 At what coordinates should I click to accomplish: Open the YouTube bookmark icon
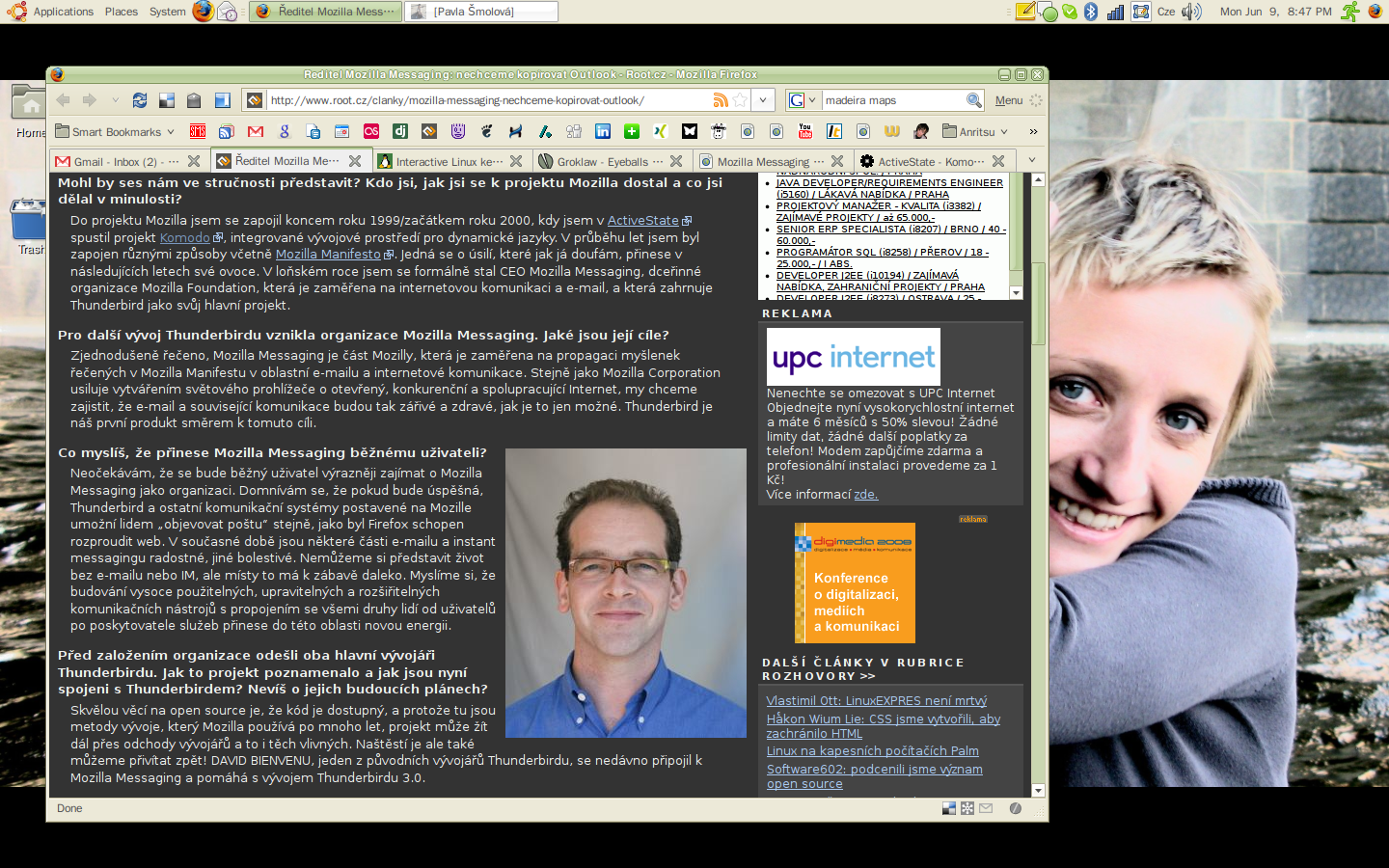805,131
